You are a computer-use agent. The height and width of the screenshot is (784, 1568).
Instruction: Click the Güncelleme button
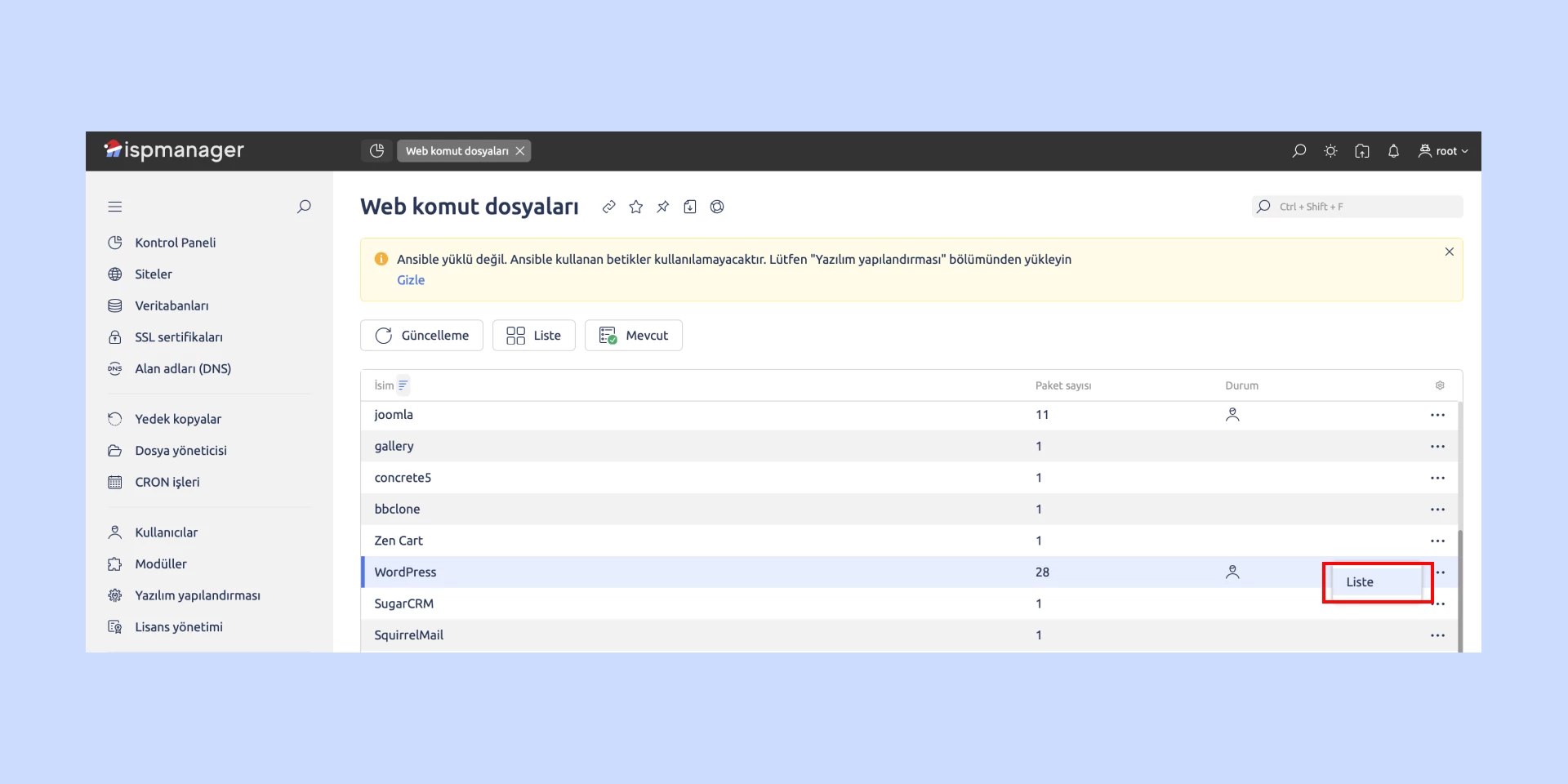421,336
